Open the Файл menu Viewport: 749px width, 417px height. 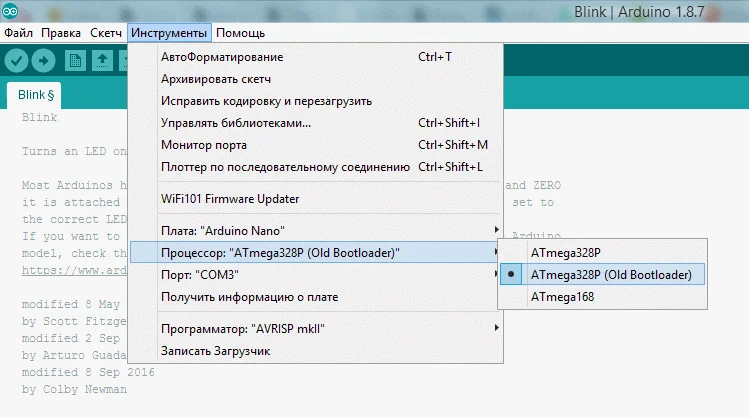point(18,33)
